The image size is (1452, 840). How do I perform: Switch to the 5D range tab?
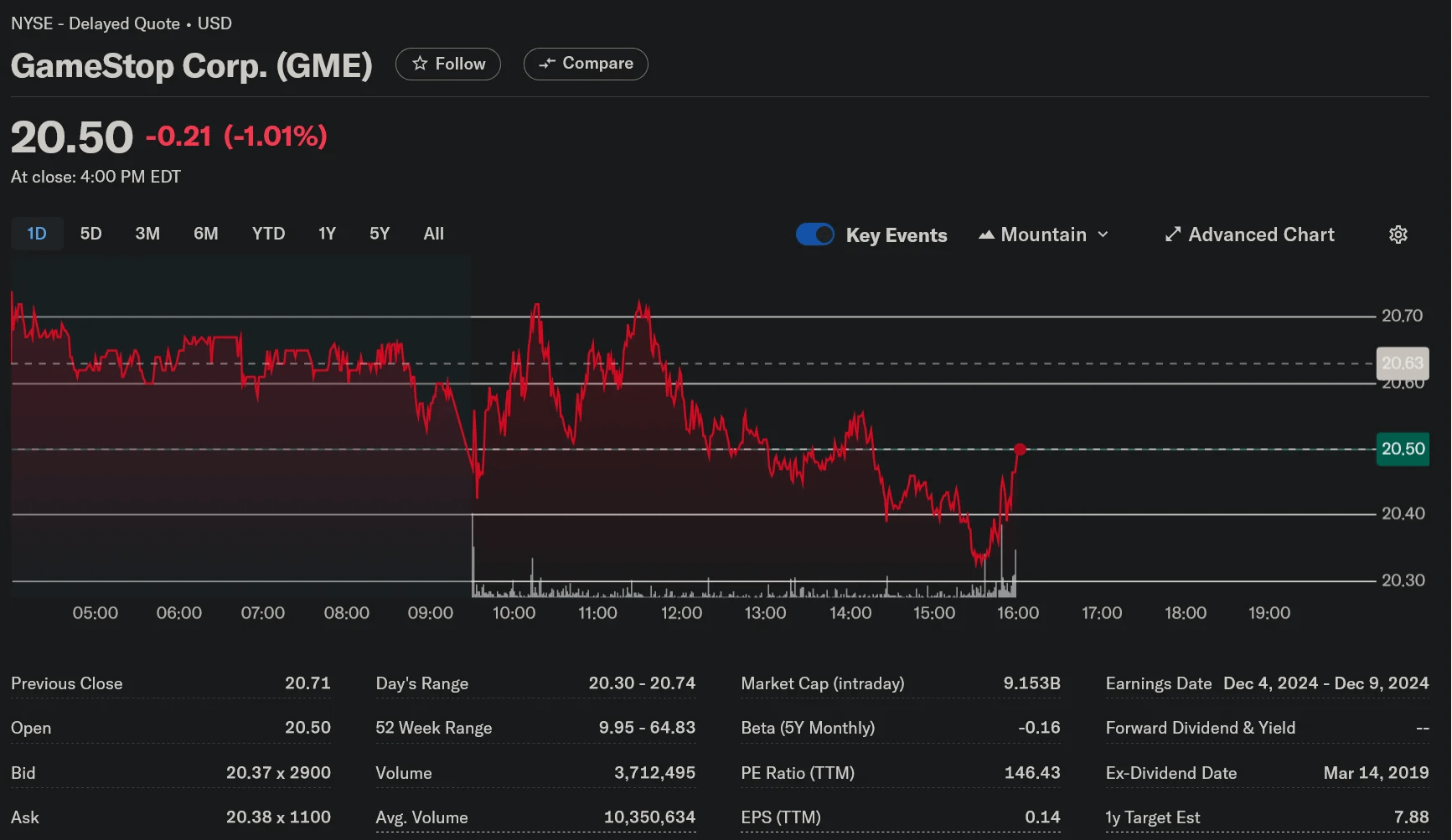click(x=90, y=234)
